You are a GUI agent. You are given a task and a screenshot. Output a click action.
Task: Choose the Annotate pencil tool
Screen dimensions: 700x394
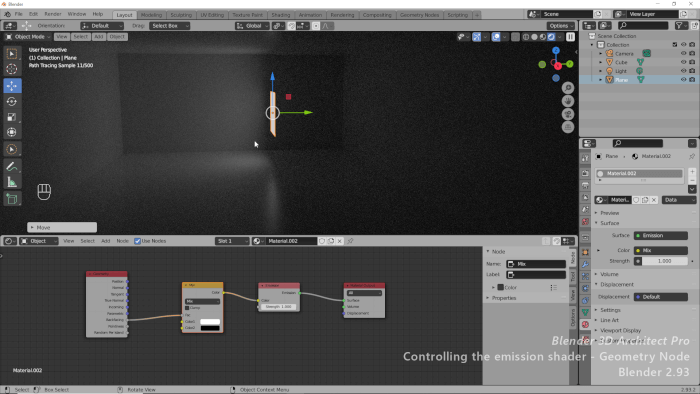point(12,166)
